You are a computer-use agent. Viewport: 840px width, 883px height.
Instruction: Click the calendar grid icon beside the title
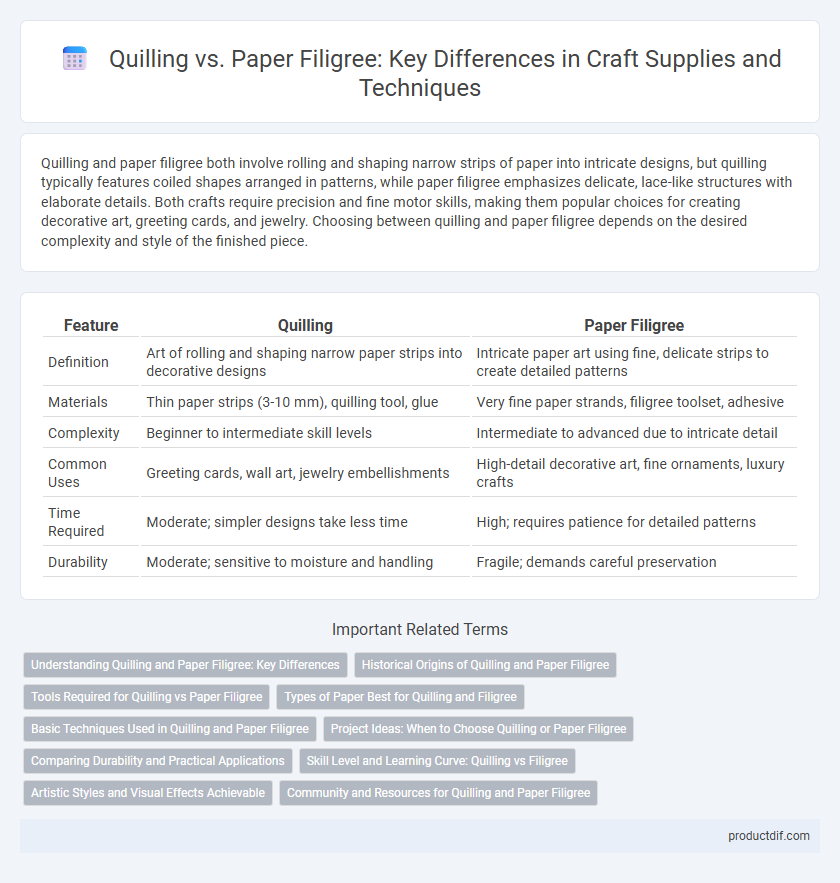pos(75,59)
